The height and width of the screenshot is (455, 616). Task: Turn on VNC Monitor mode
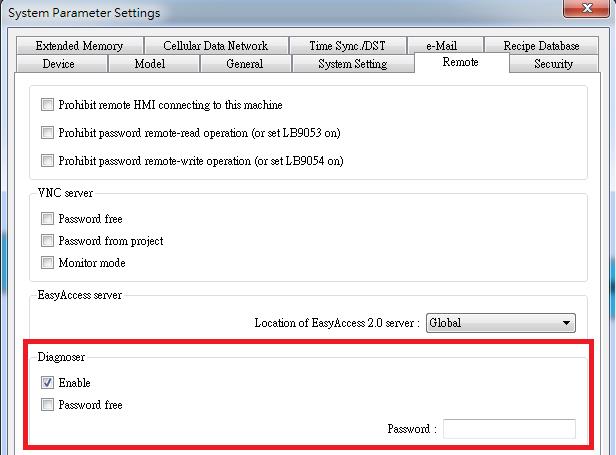click(x=47, y=263)
